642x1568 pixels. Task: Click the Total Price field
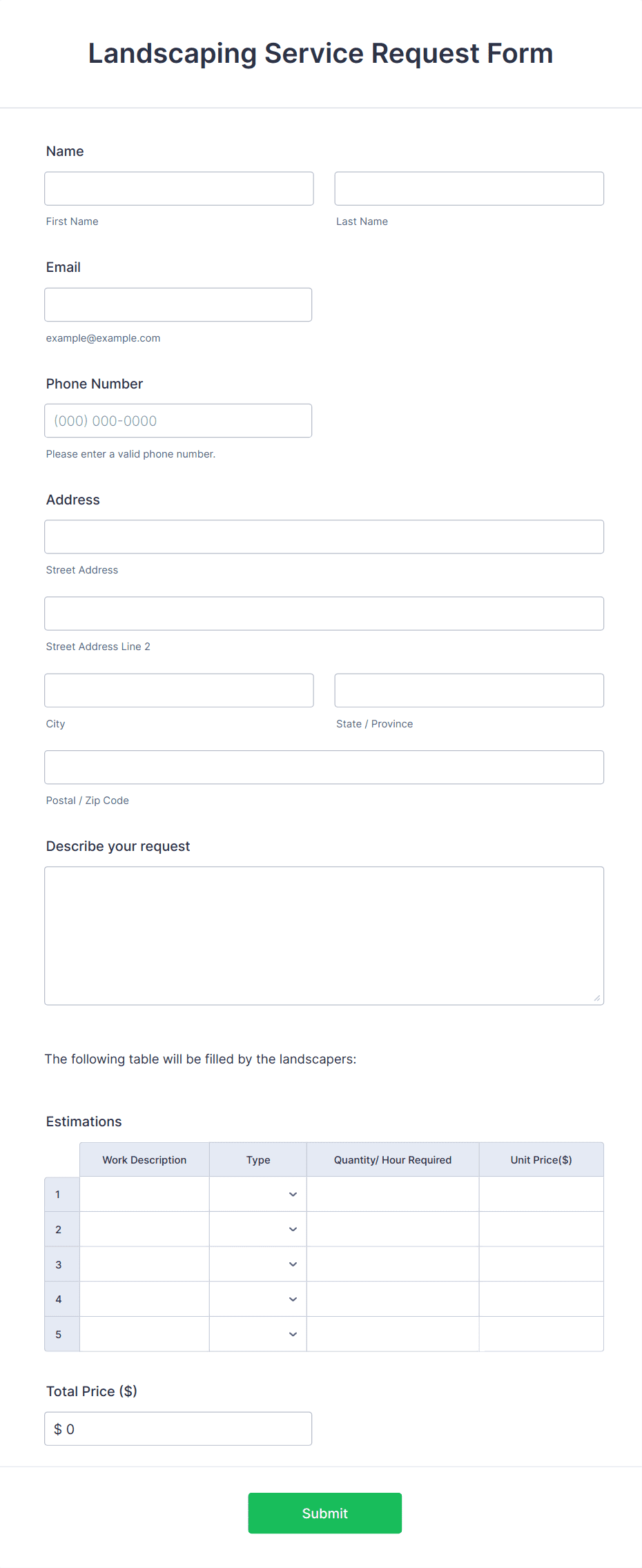pos(177,1429)
